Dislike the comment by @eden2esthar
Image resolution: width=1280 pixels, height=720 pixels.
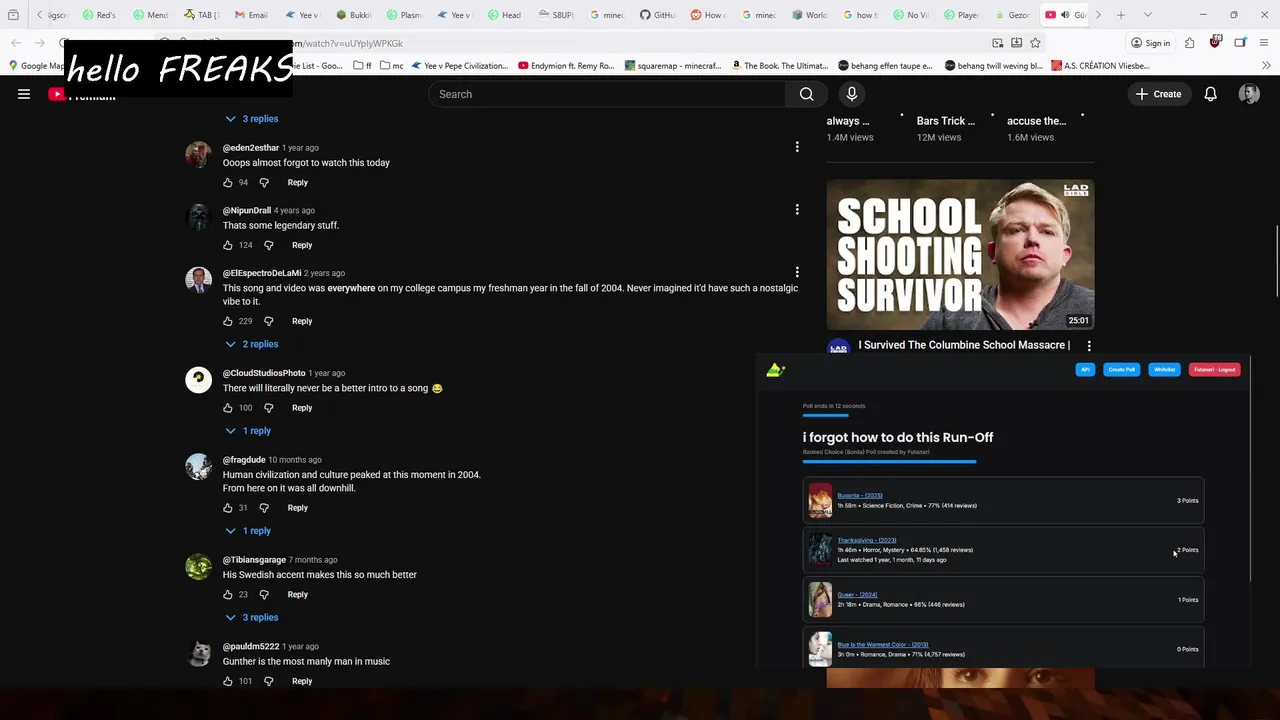coord(264,182)
